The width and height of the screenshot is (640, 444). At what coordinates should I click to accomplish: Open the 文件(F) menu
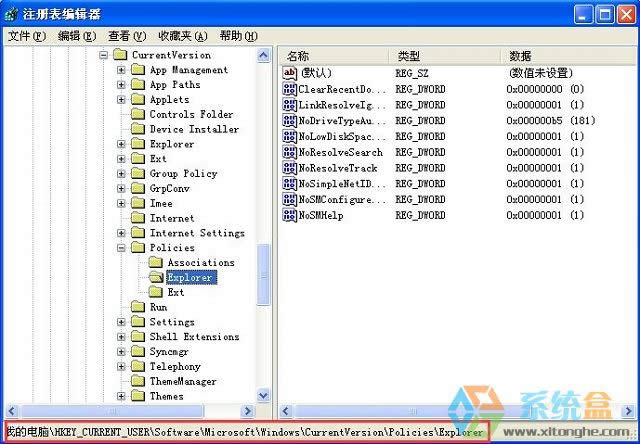[27, 36]
